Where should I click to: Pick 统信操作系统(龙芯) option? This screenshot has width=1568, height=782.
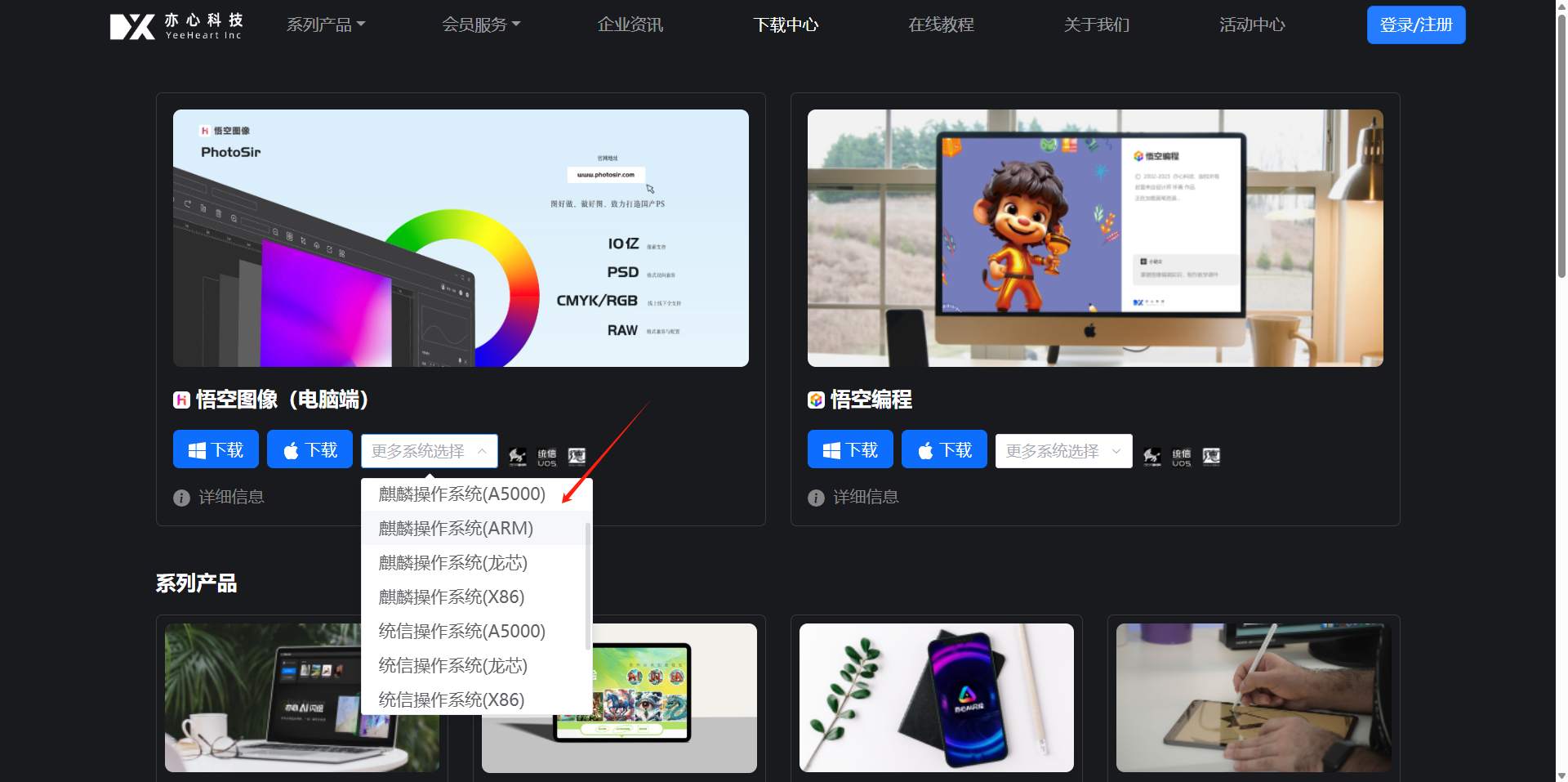[x=474, y=666]
